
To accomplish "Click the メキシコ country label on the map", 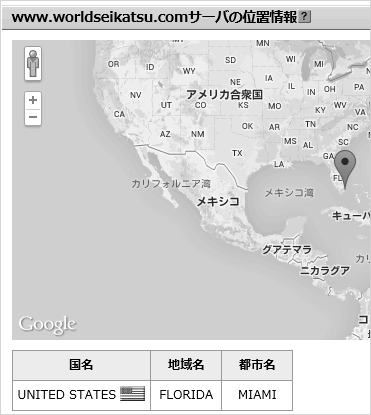I will coord(218,201).
